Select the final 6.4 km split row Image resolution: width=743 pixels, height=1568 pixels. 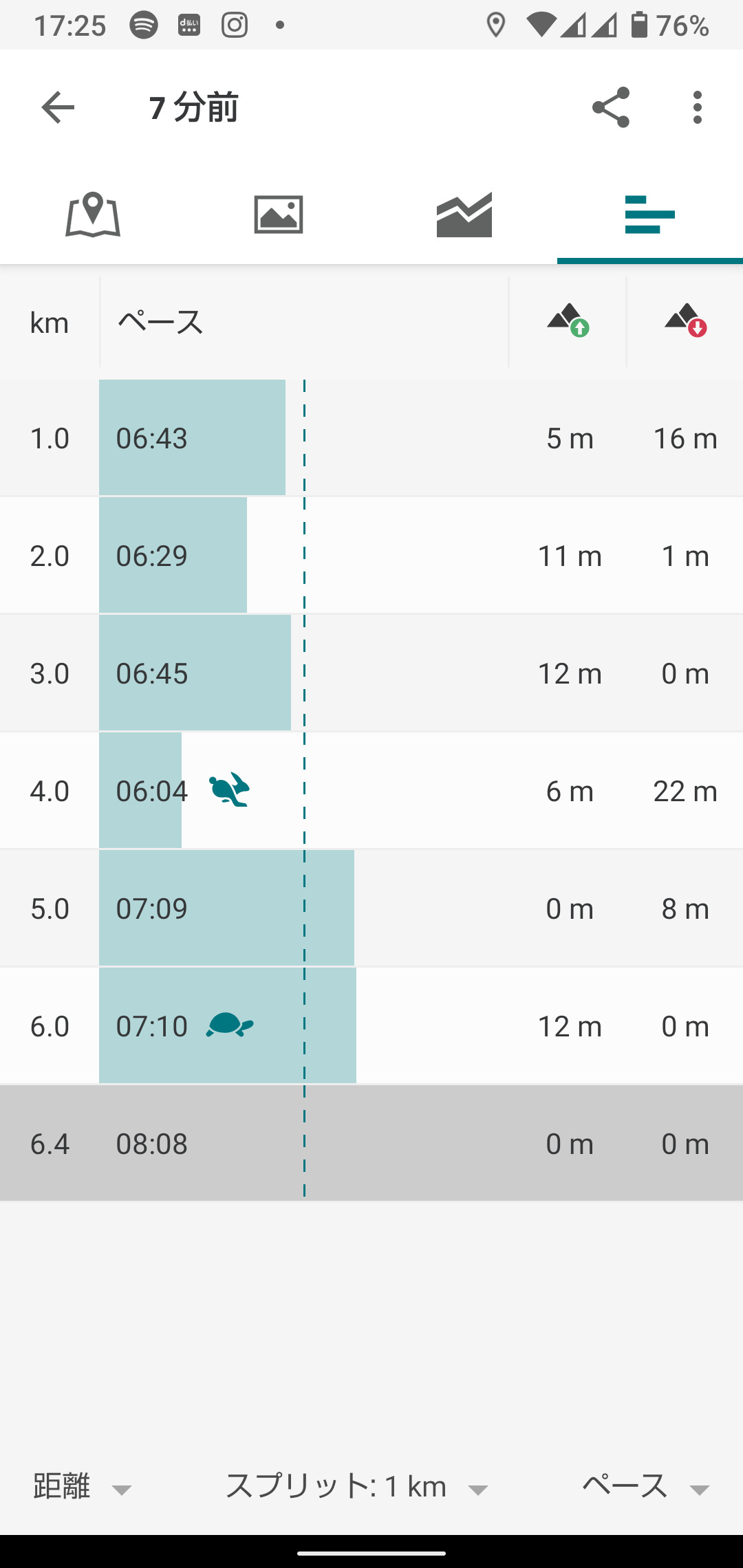(x=371, y=1143)
